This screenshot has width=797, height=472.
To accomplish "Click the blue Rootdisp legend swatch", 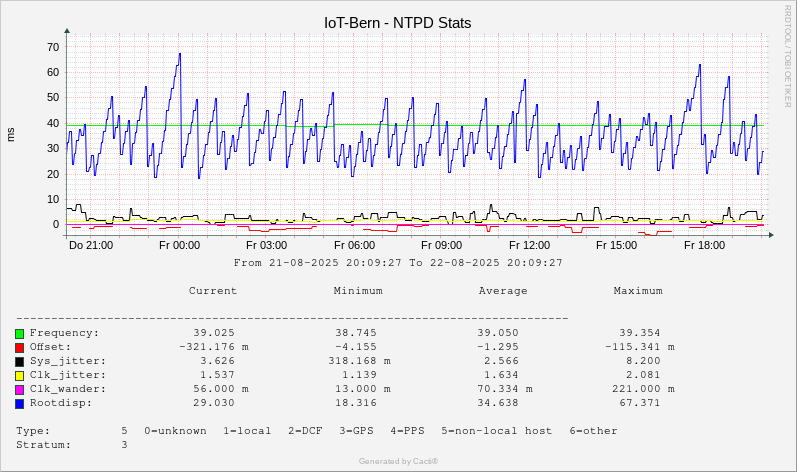I will click(x=19, y=404).
